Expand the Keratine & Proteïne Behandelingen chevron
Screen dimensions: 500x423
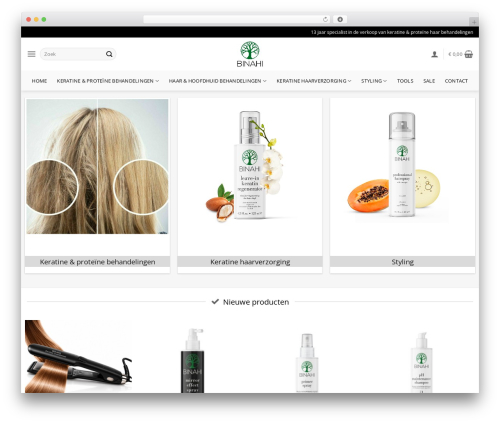pos(157,81)
